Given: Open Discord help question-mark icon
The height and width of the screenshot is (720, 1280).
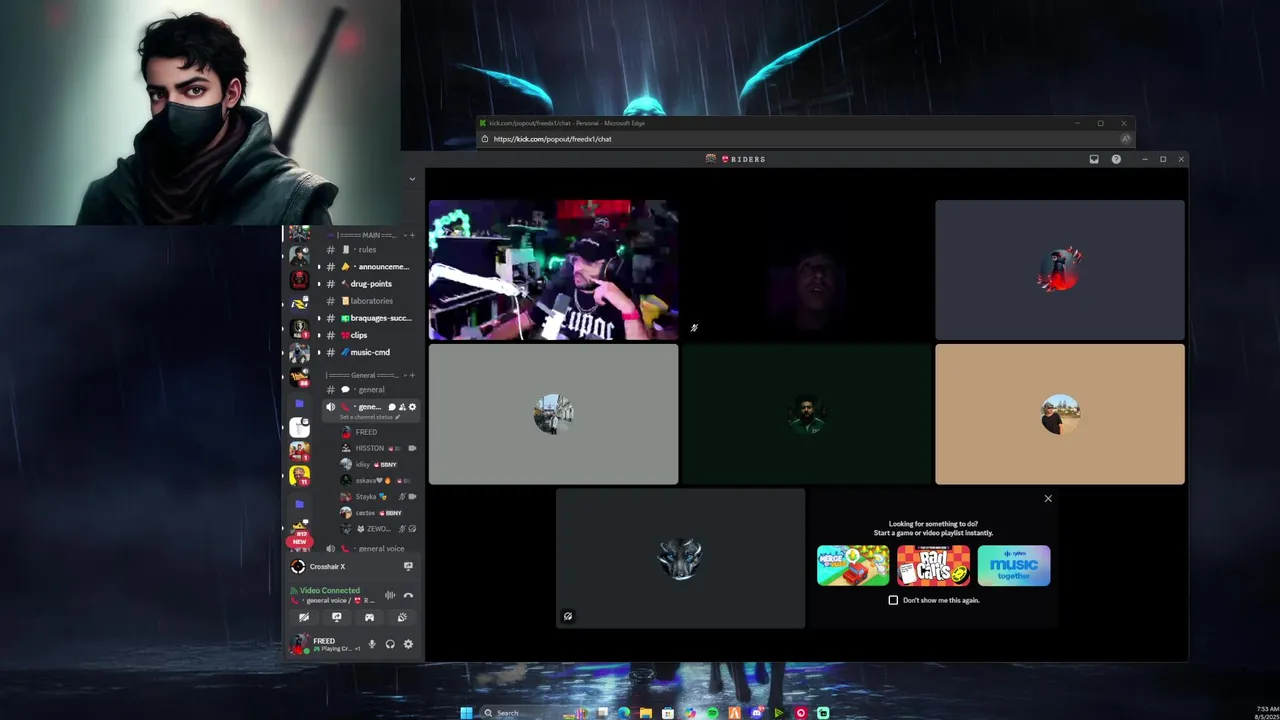Looking at the screenshot, I should (1116, 159).
